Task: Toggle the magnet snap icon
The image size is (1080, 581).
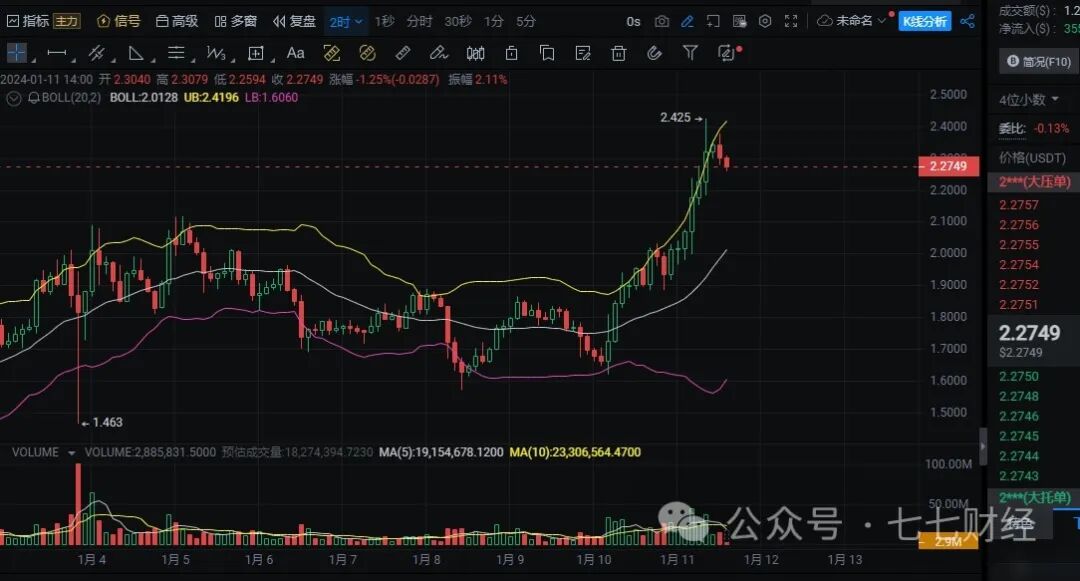Action: coord(654,53)
